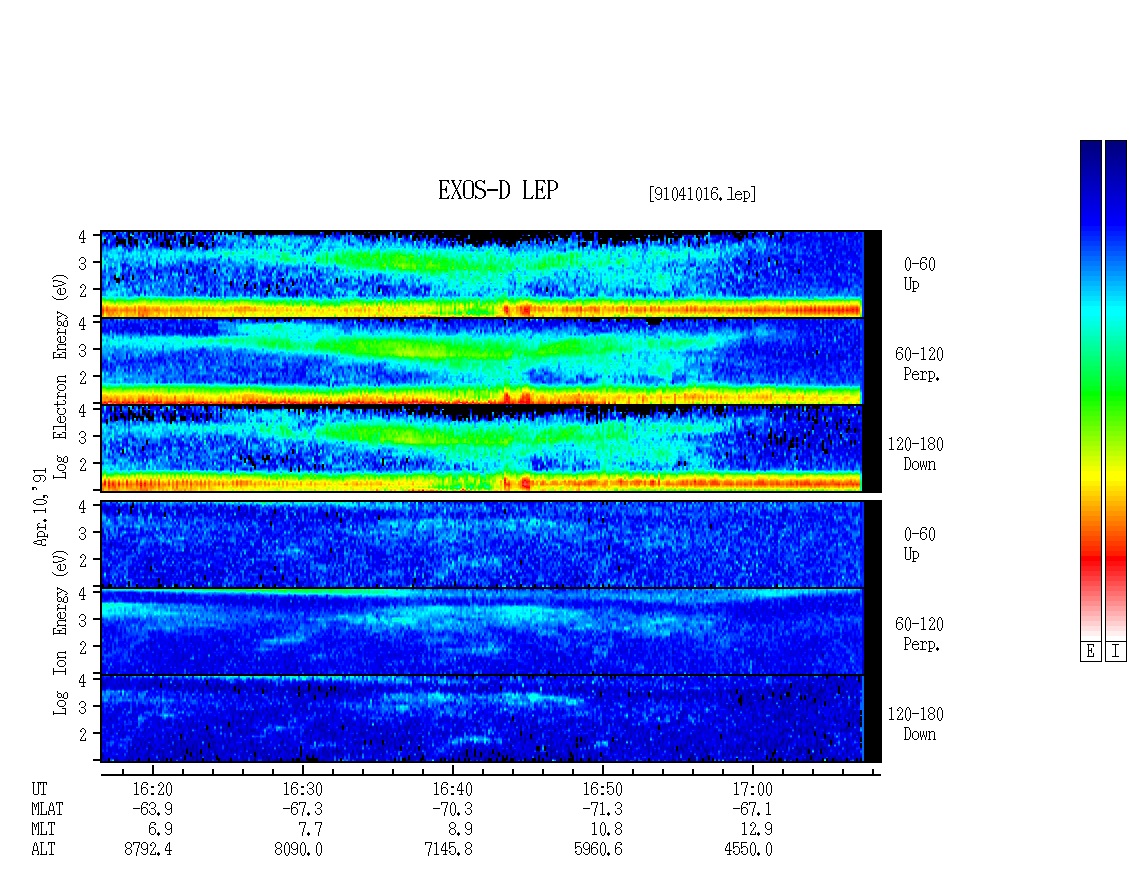This screenshot has height=875, width=1130.
Task: Click the MLAT value -70.3
Action: tap(452, 809)
